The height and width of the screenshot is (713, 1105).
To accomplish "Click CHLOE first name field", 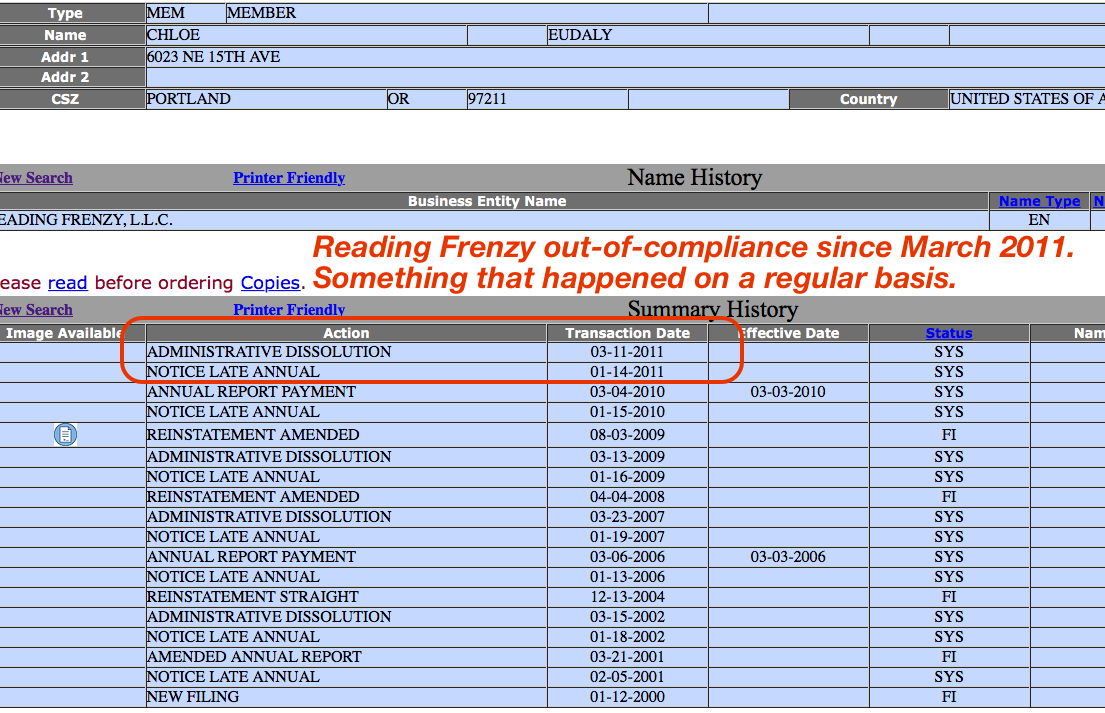I will [307, 35].
